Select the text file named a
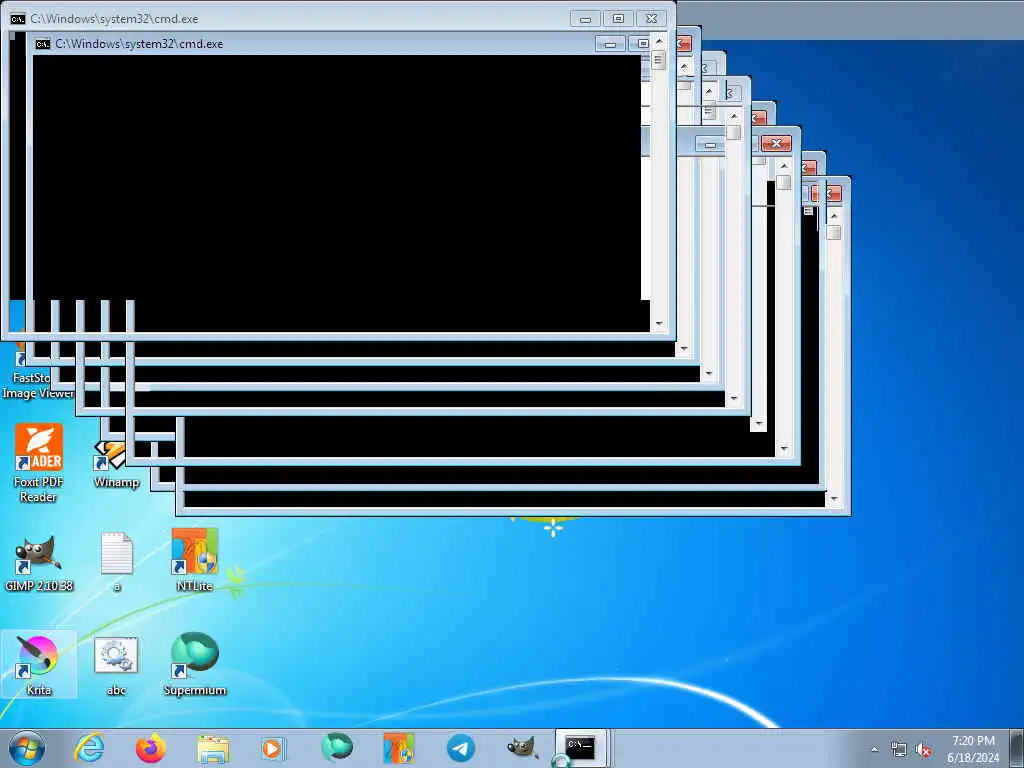 pyautogui.click(x=117, y=562)
